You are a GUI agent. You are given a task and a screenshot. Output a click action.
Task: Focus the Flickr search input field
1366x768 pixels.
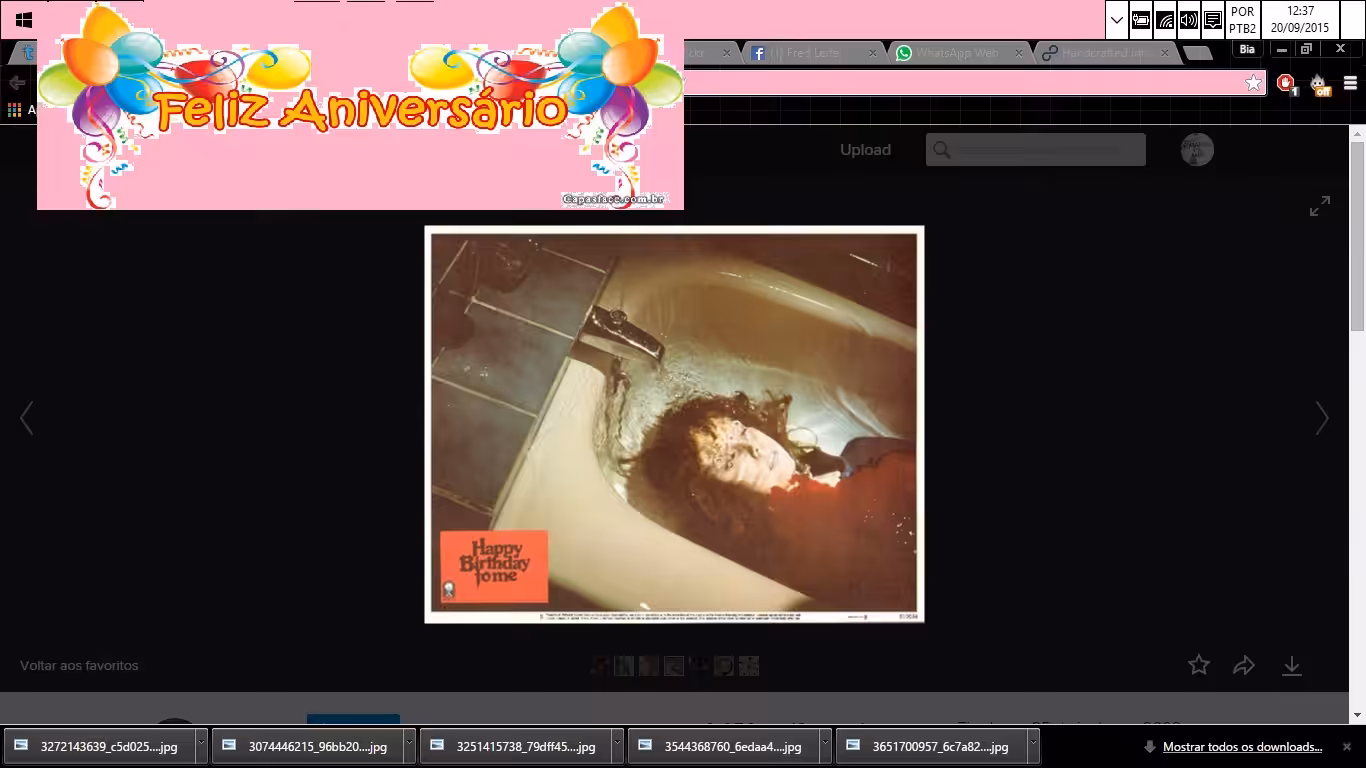tap(1035, 150)
